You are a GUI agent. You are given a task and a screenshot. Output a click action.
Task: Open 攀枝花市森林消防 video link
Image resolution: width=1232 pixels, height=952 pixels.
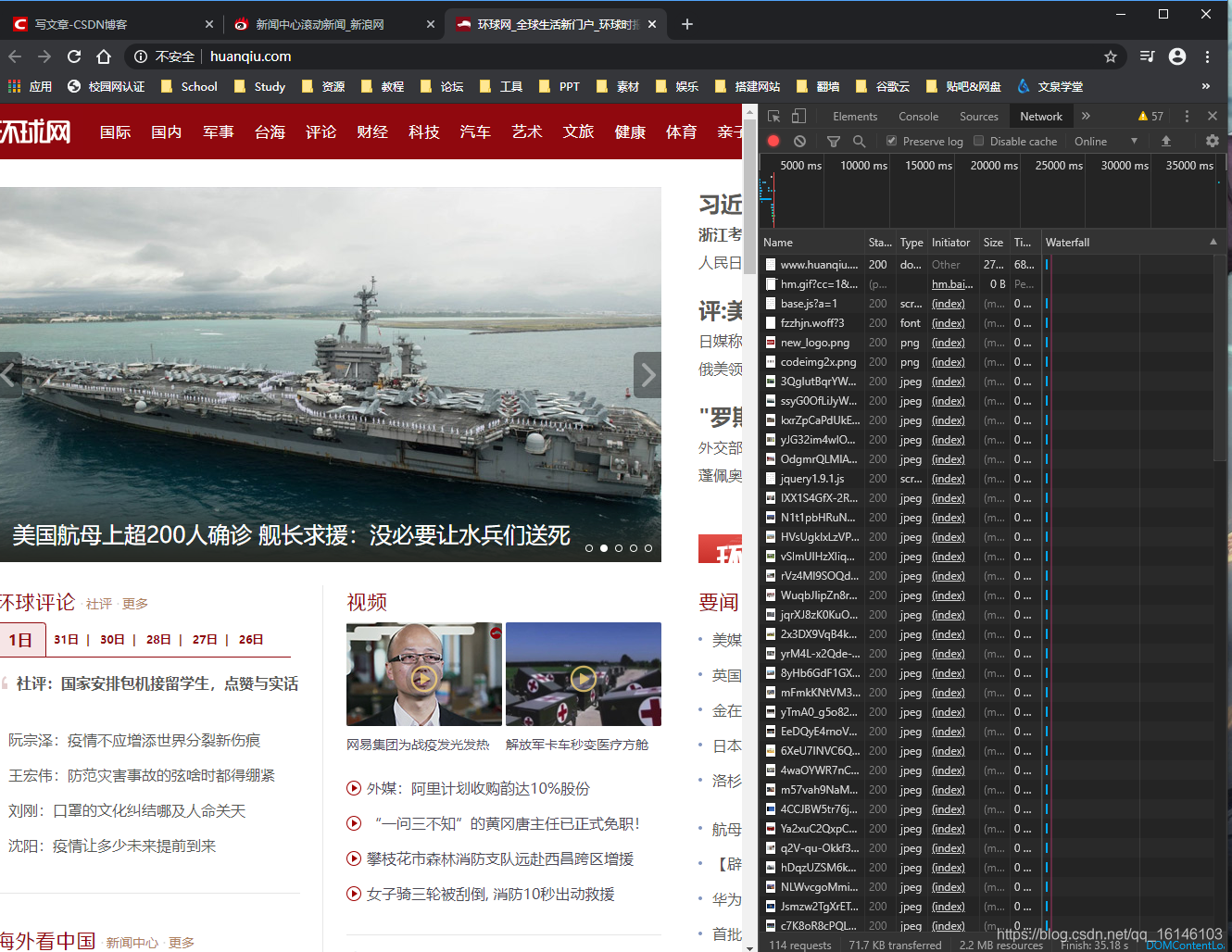tap(500, 859)
